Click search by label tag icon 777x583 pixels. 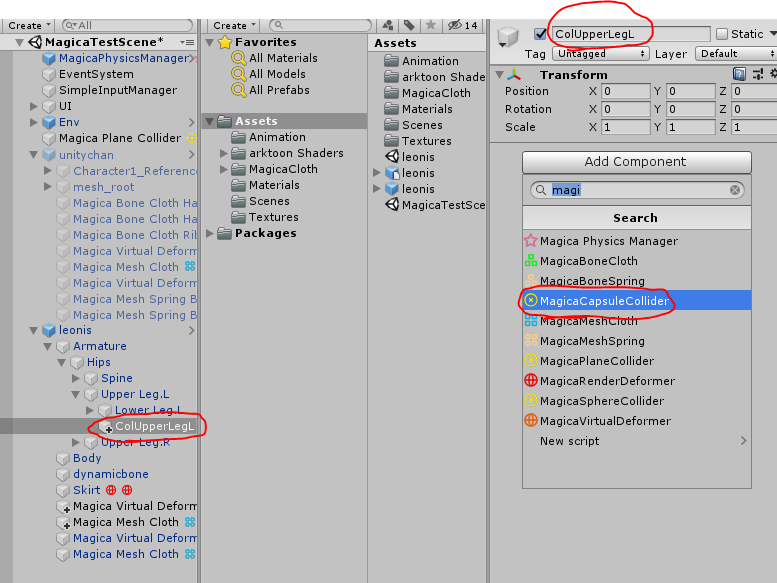[x=409, y=25]
